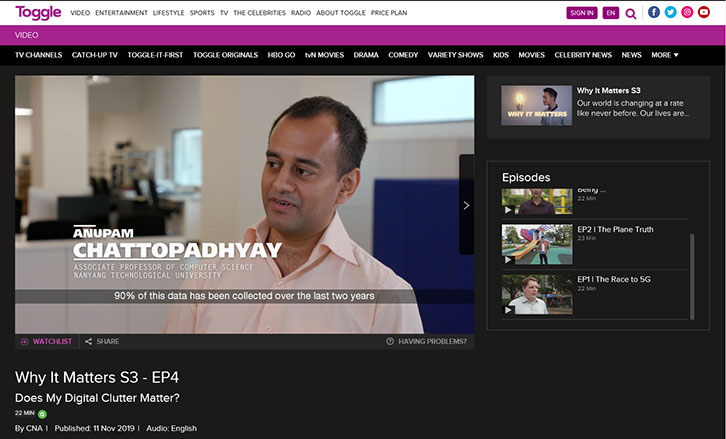The width and height of the screenshot is (726, 439).
Task: Expand the MORE category dropdown
Action: (664, 55)
